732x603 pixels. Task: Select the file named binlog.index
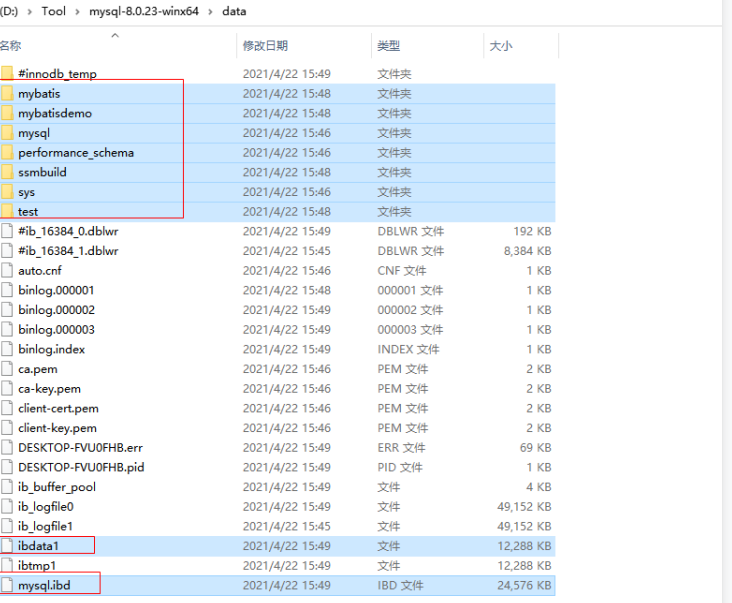[51, 349]
